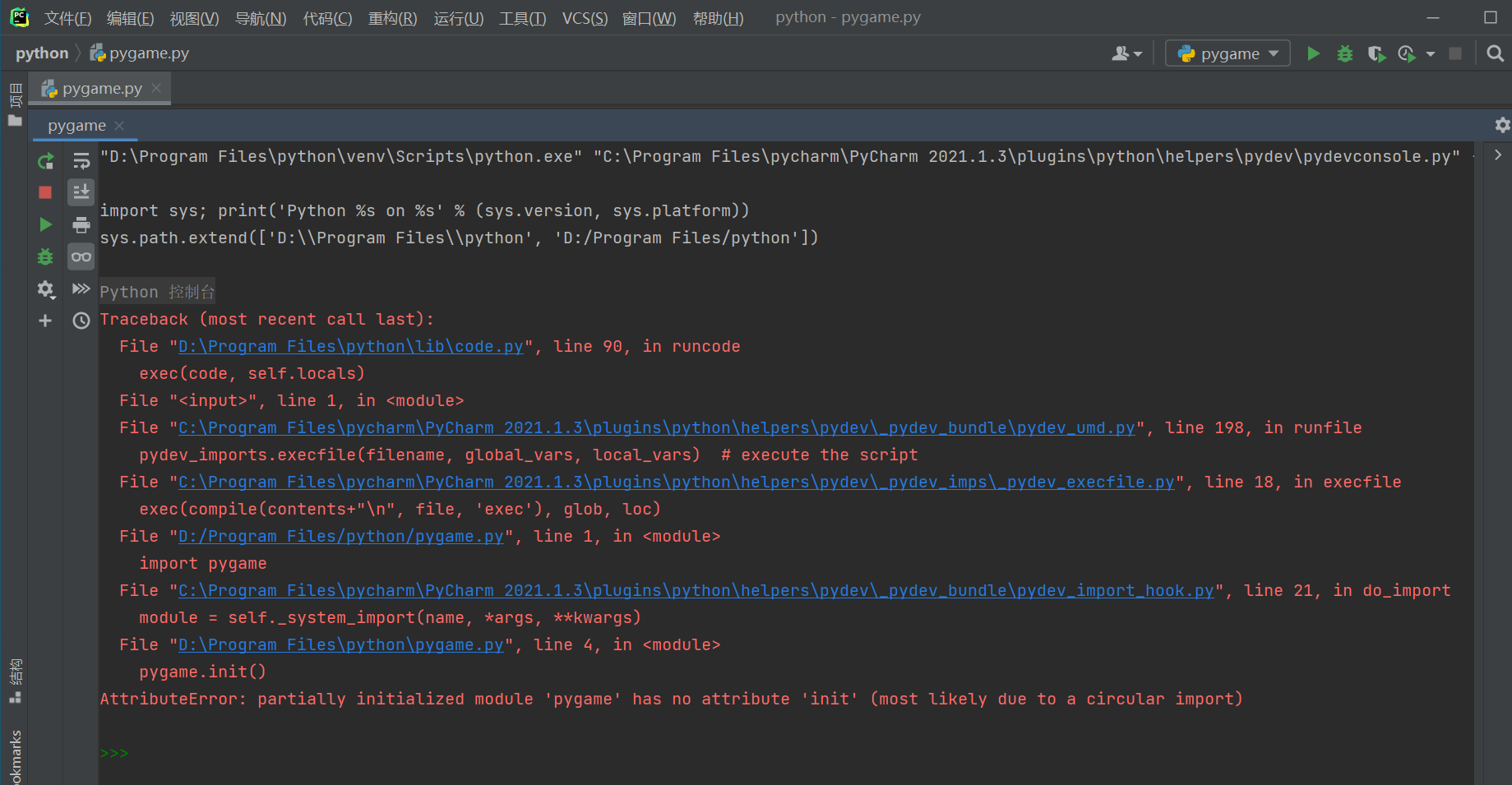Screen dimensions: 1512x785
Task: Click the import pygame traceback line
Action: click(203, 563)
